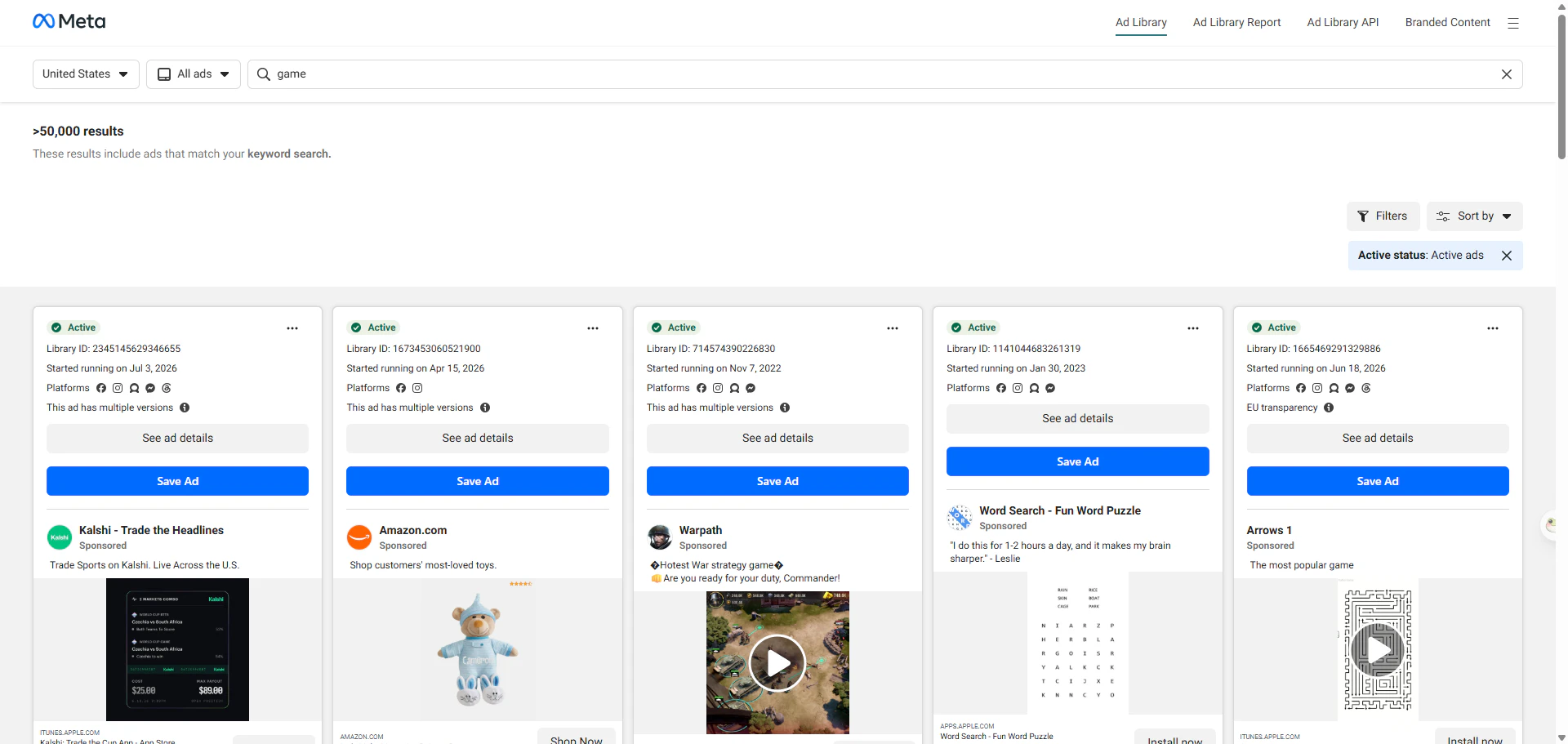See ad details for the Amazon.com ad
The image size is (1568, 744).
[478, 439]
